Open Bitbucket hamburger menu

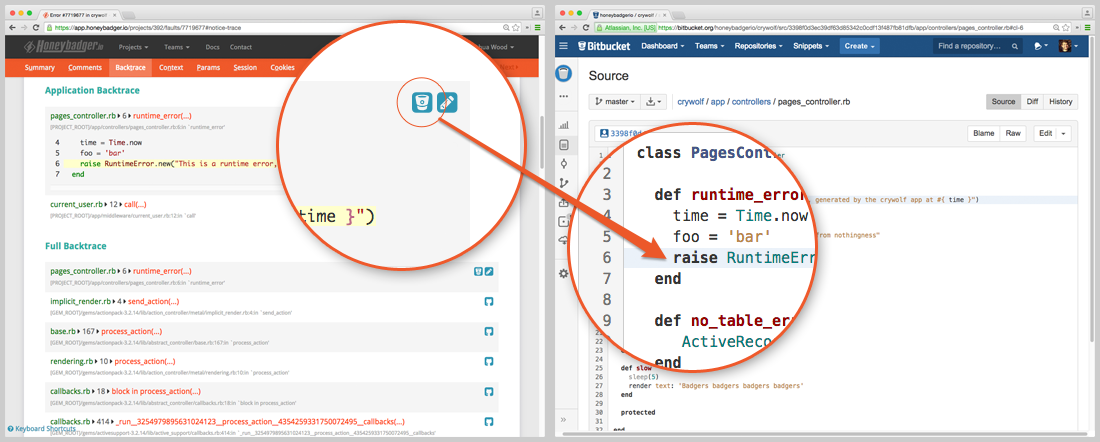tap(563, 46)
